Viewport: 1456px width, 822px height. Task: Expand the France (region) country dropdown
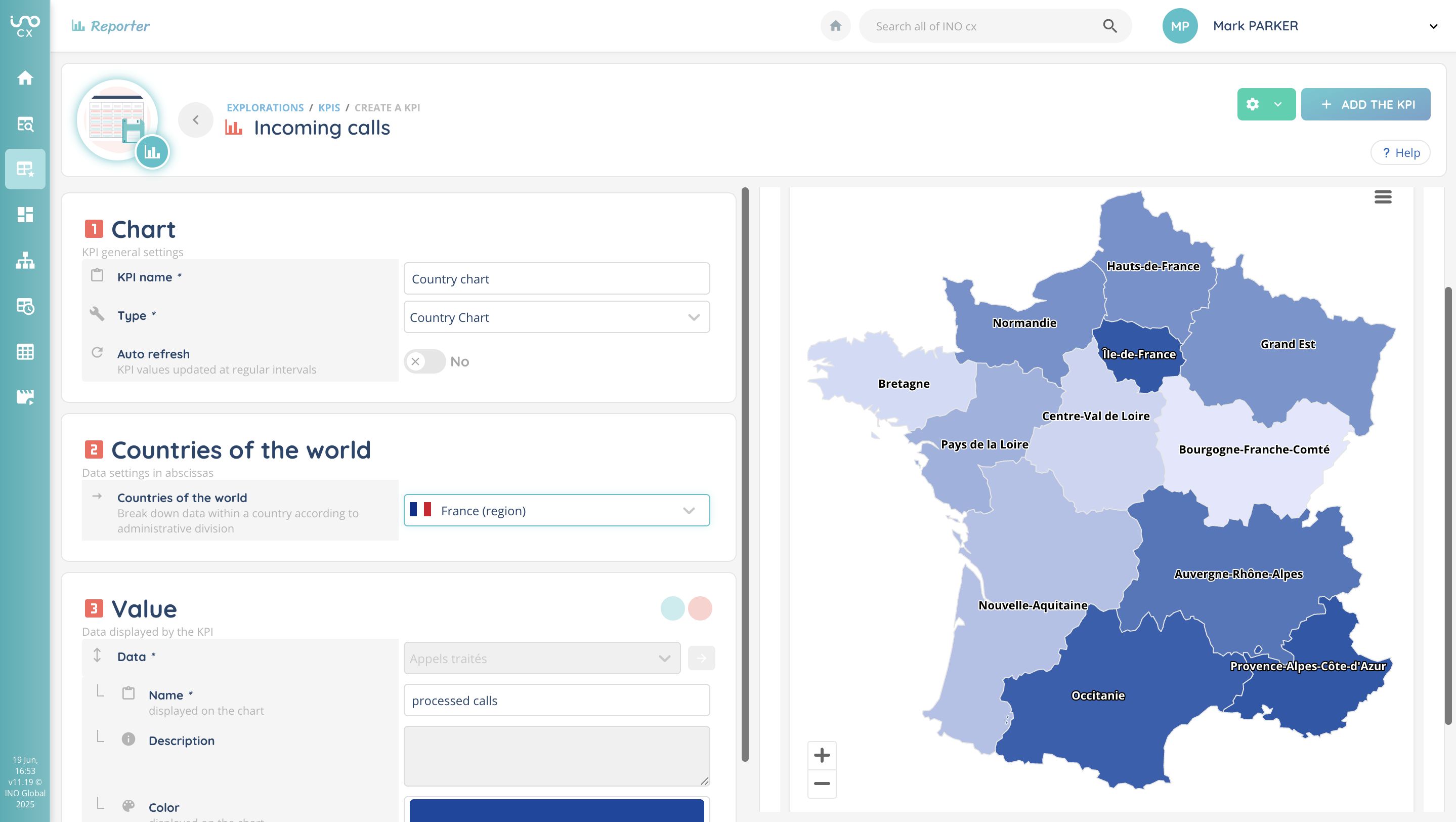tap(556, 511)
